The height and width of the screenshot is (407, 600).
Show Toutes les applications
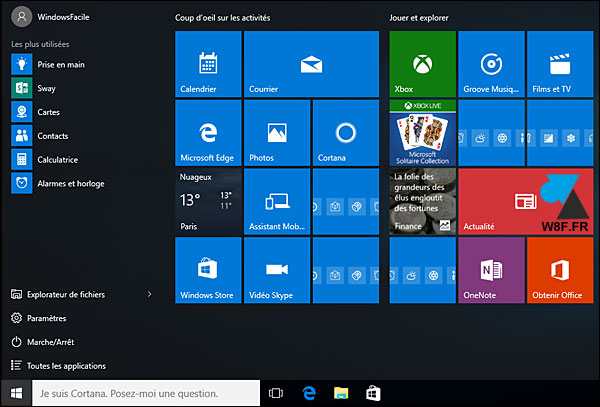[x=58, y=366]
